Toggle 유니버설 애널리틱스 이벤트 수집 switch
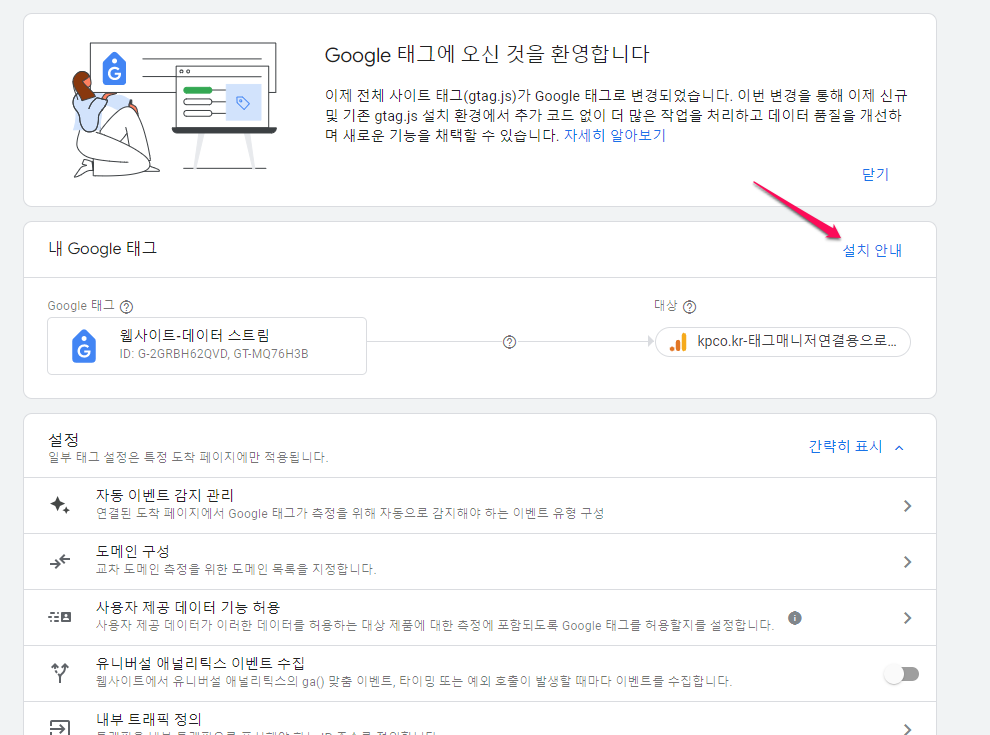 902,674
